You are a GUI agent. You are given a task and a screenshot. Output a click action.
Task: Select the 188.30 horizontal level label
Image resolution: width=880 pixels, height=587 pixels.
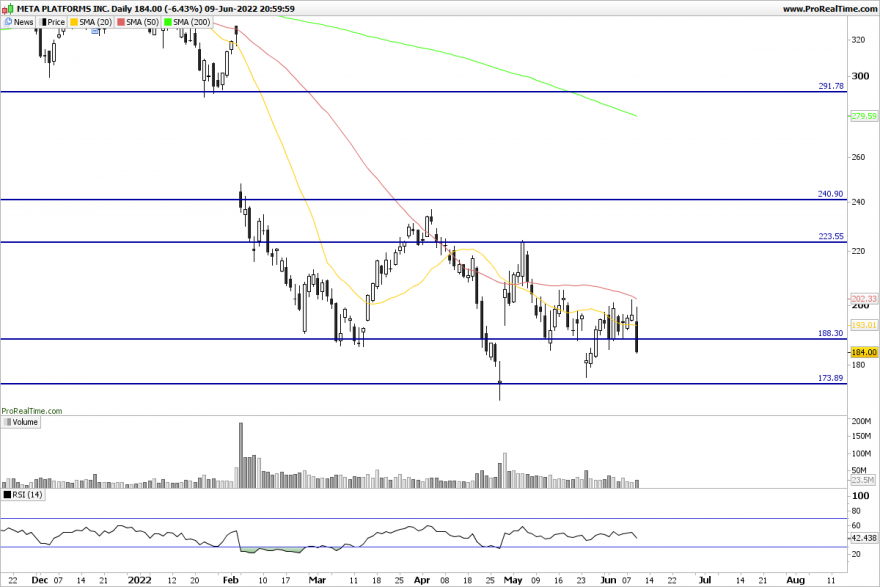(x=831, y=333)
